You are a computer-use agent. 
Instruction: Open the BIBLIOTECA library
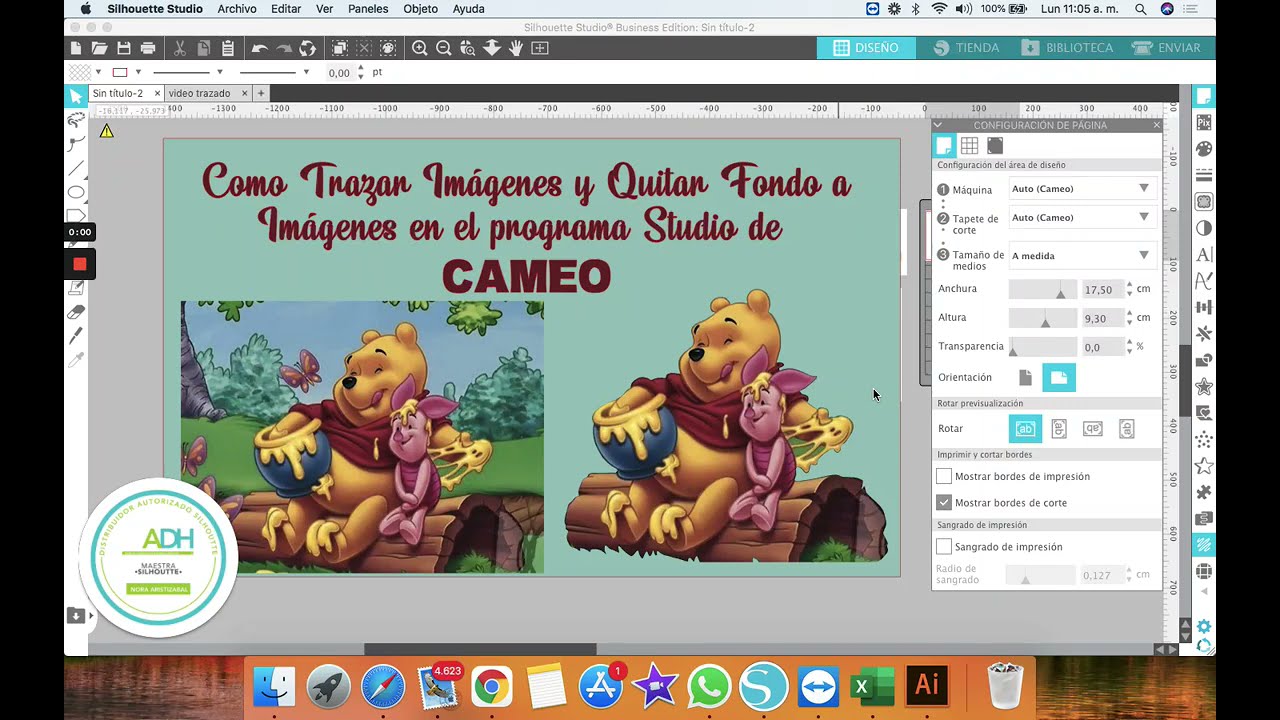[1067, 47]
